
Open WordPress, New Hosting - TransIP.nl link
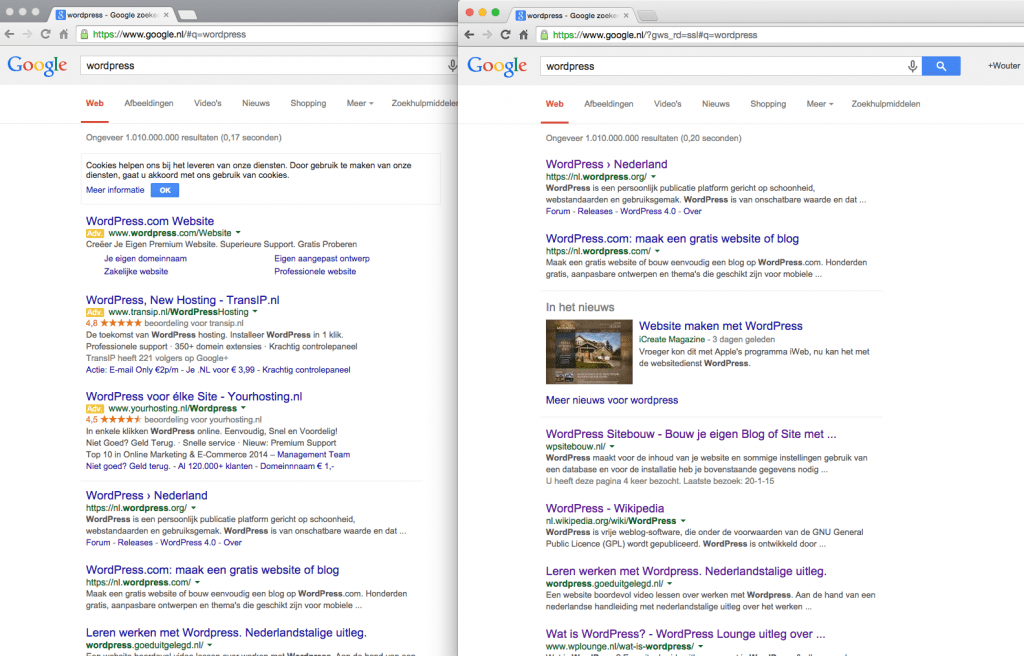point(182,300)
